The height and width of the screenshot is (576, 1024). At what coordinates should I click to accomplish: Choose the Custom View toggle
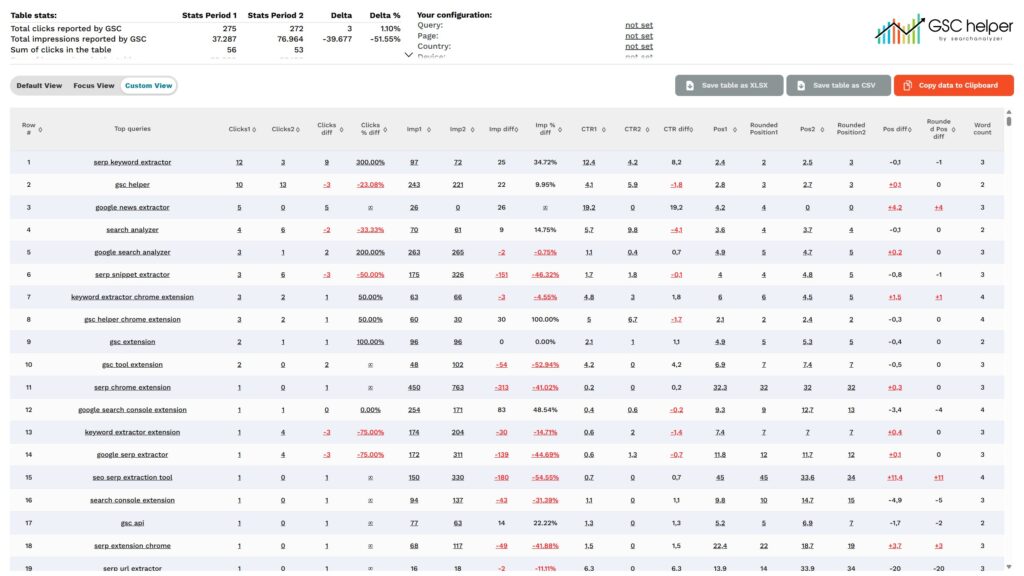pos(148,86)
